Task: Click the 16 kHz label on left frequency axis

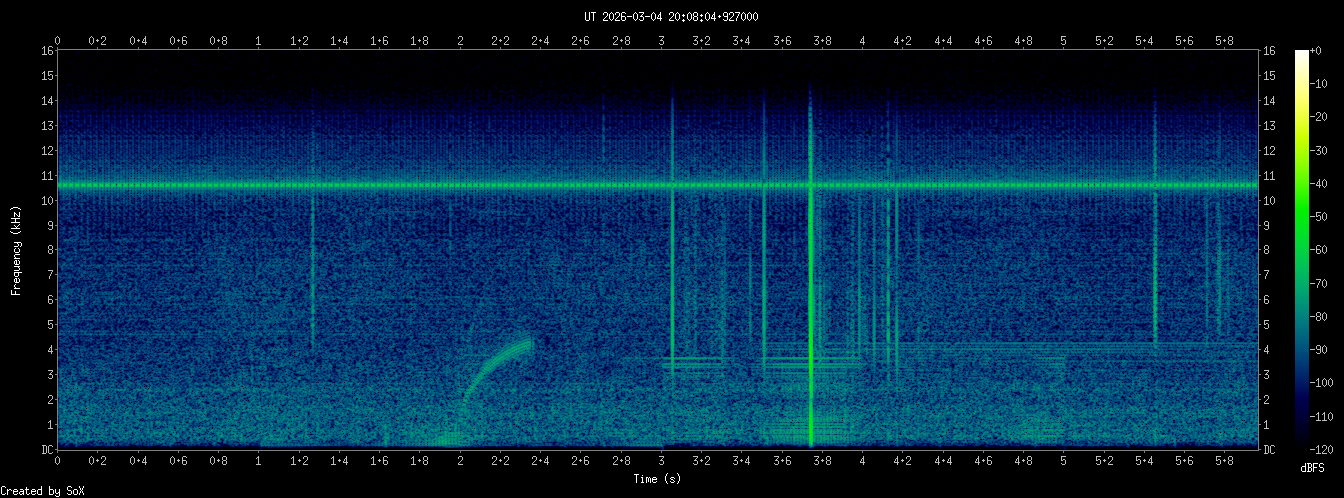Action: pos(46,50)
